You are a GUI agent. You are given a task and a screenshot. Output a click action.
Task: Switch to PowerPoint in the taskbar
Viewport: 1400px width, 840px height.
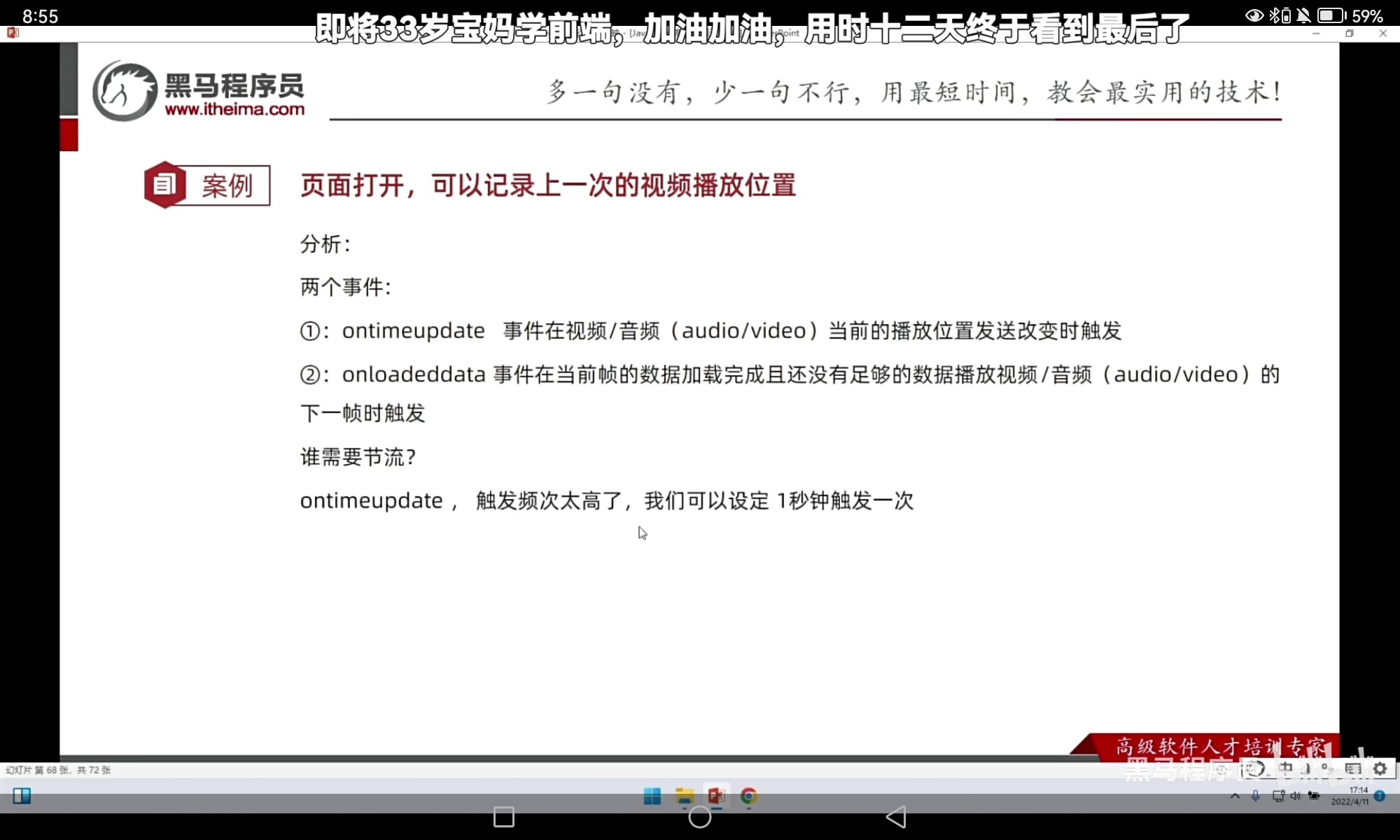[x=716, y=796]
